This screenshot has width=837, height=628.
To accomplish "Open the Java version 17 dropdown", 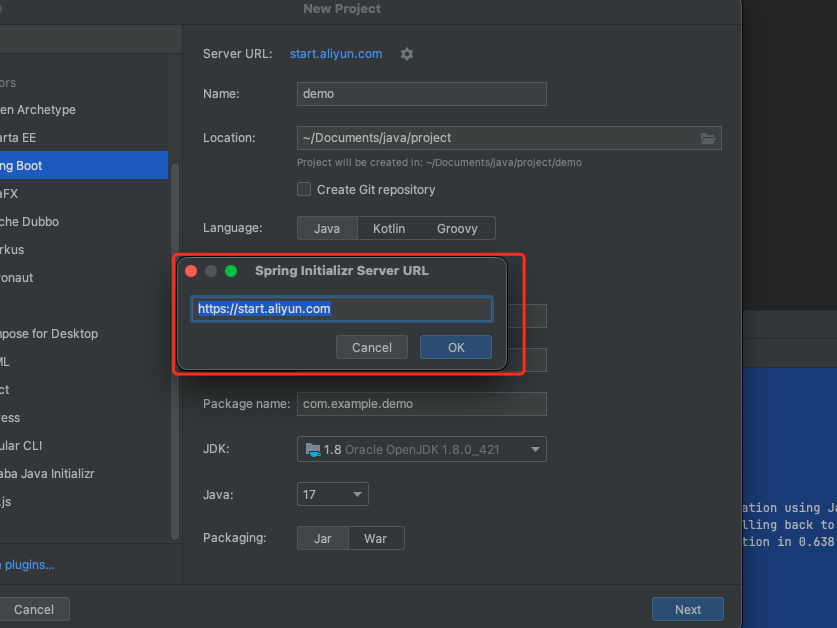I will click(333, 494).
